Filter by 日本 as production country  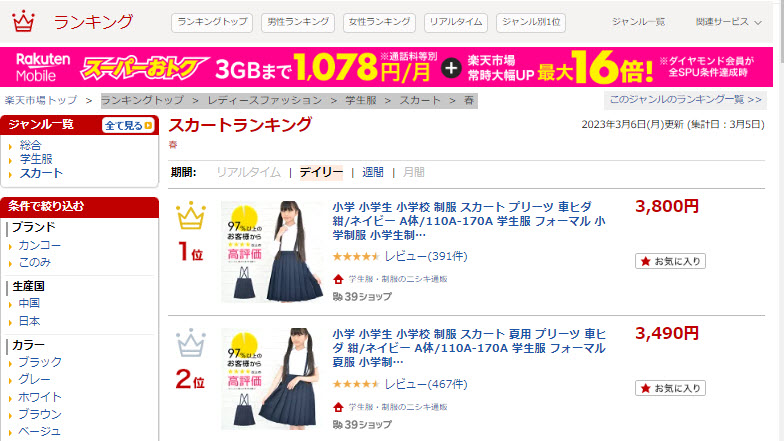pyautogui.click(x=29, y=322)
